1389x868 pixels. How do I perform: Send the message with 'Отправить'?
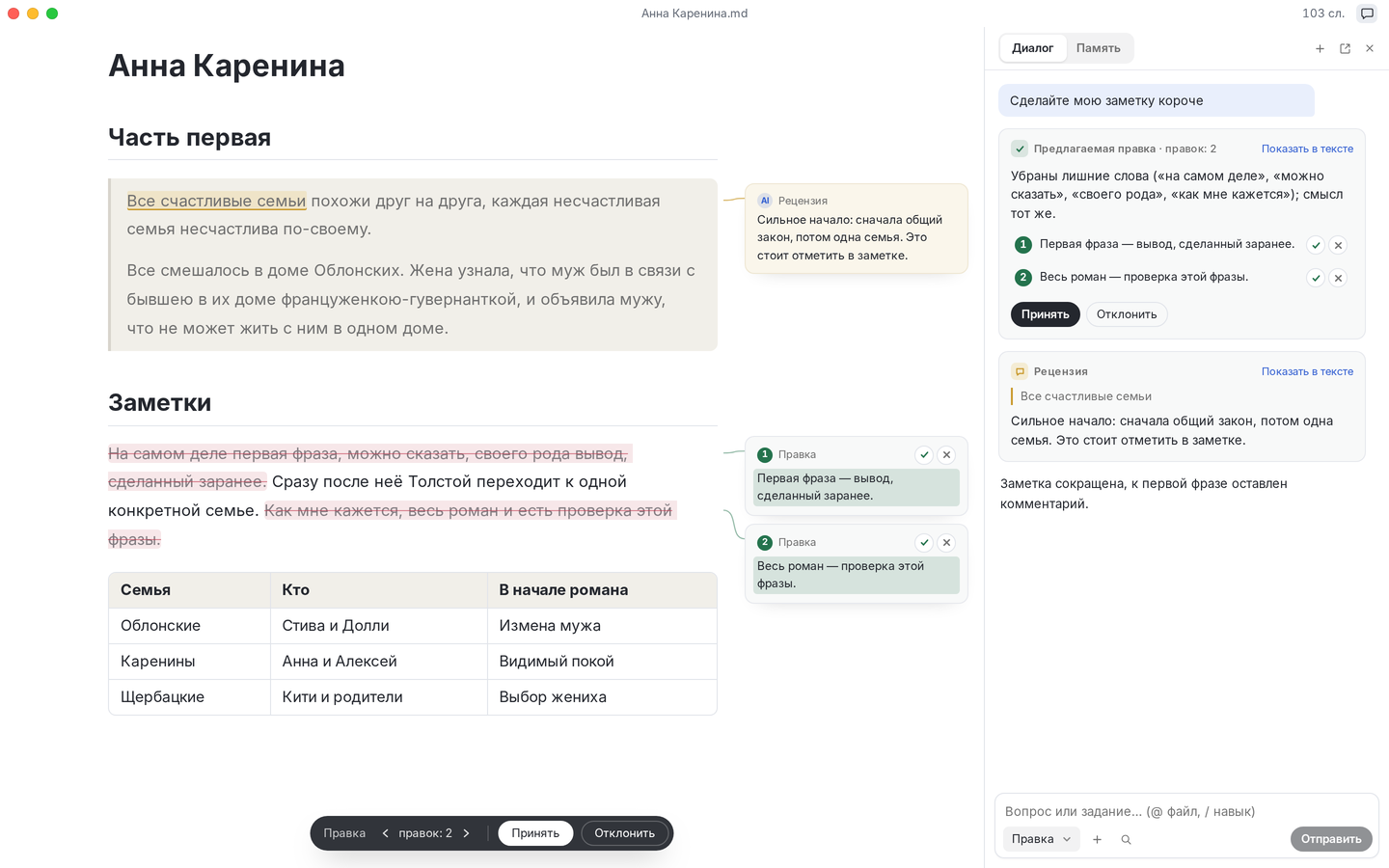tap(1331, 839)
